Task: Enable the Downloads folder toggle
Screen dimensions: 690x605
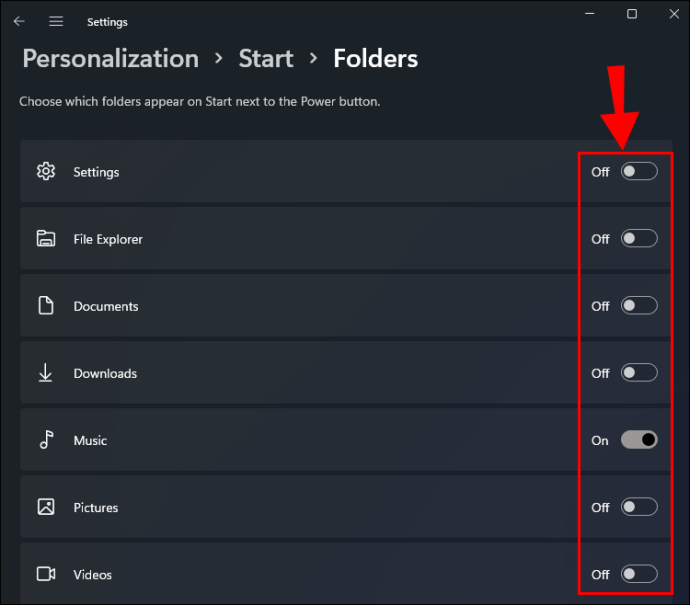Action: tap(639, 373)
